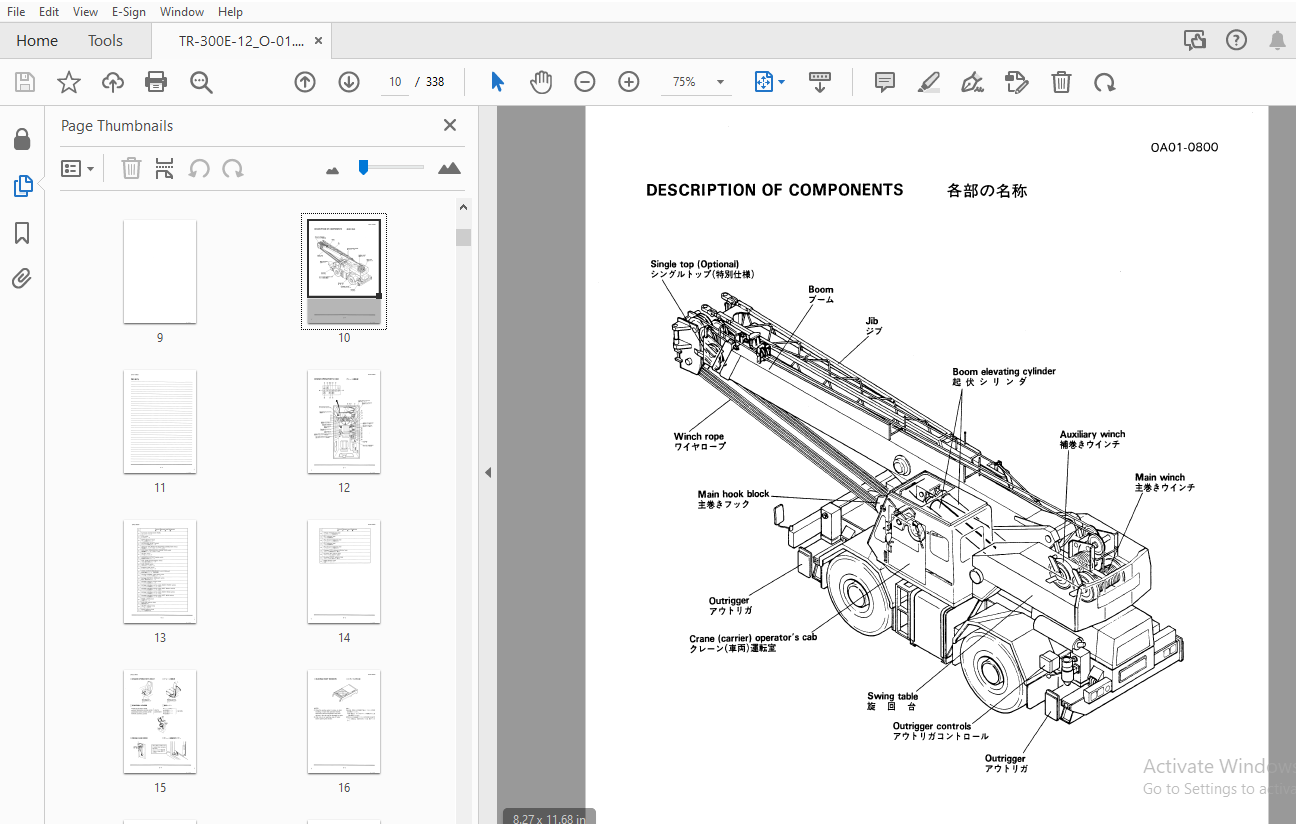This screenshot has height=824, width=1296.
Task: Click the thumbnail panel scrollbar handle
Action: [x=463, y=237]
